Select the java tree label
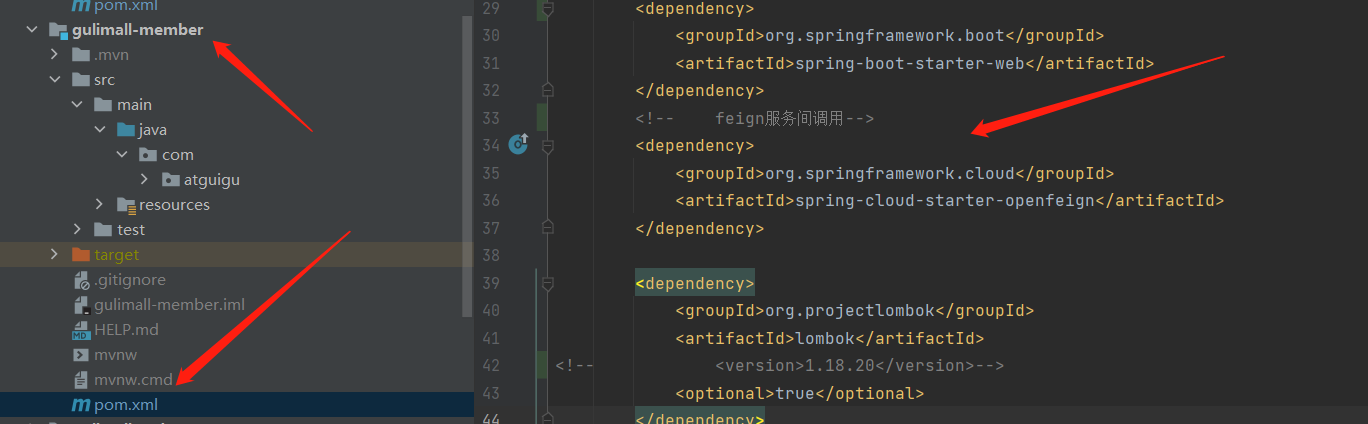Viewport: 1368px width, 424px height. tap(153, 130)
